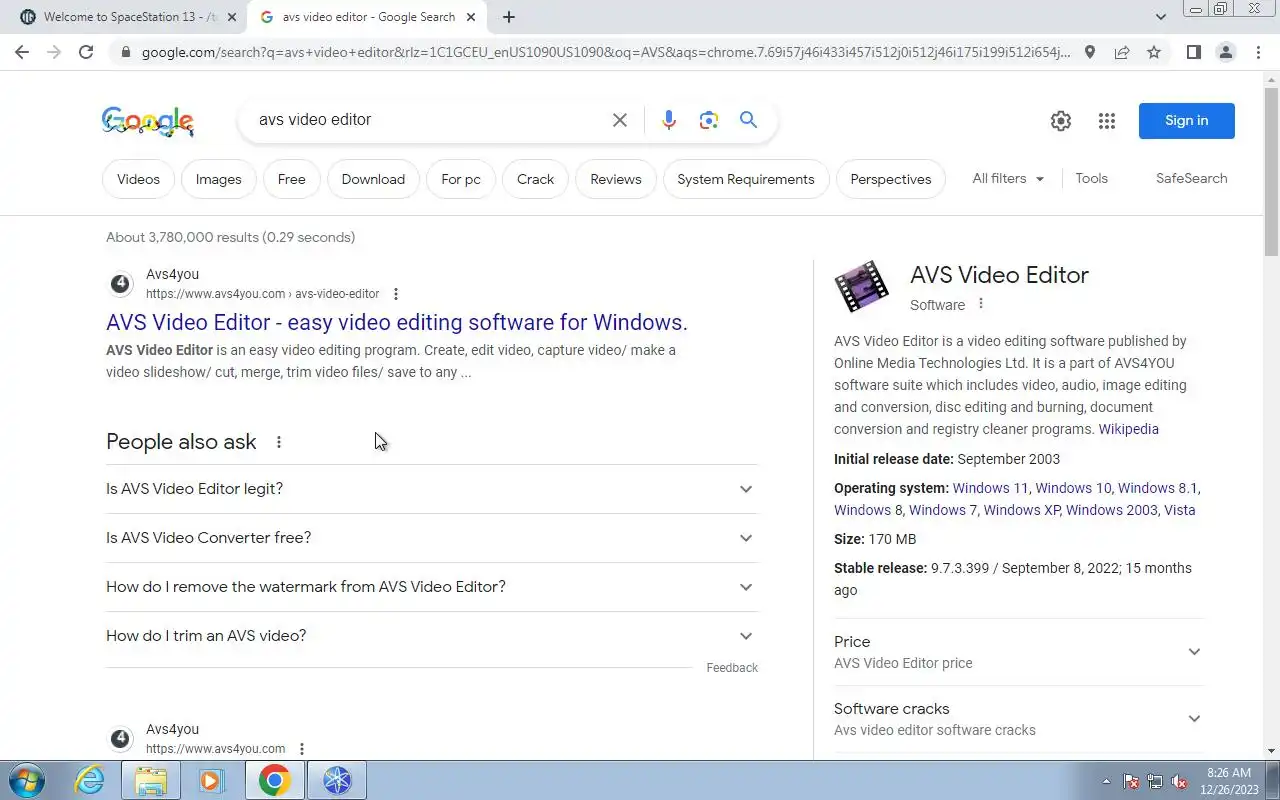Click the Google doodle logo
1280x800 pixels.
148,121
